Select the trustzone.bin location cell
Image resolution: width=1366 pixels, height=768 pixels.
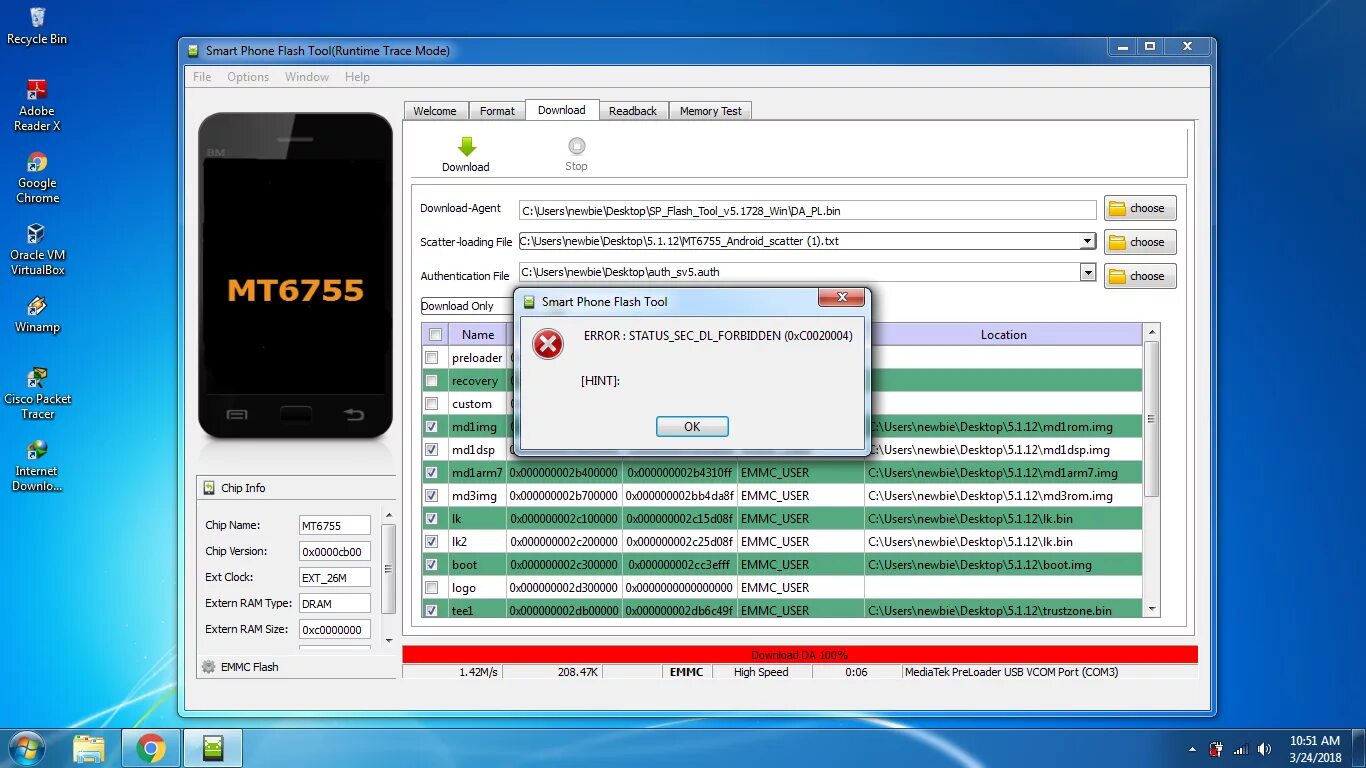point(1003,611)
